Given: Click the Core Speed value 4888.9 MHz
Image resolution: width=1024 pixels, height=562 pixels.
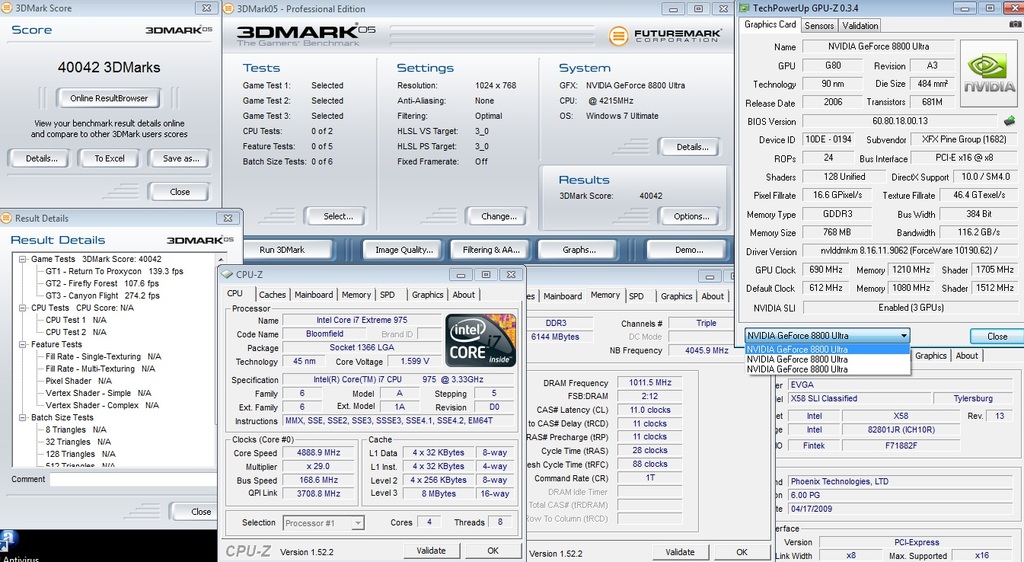Looking at the screenshot, I should click(x=319, y=452).
